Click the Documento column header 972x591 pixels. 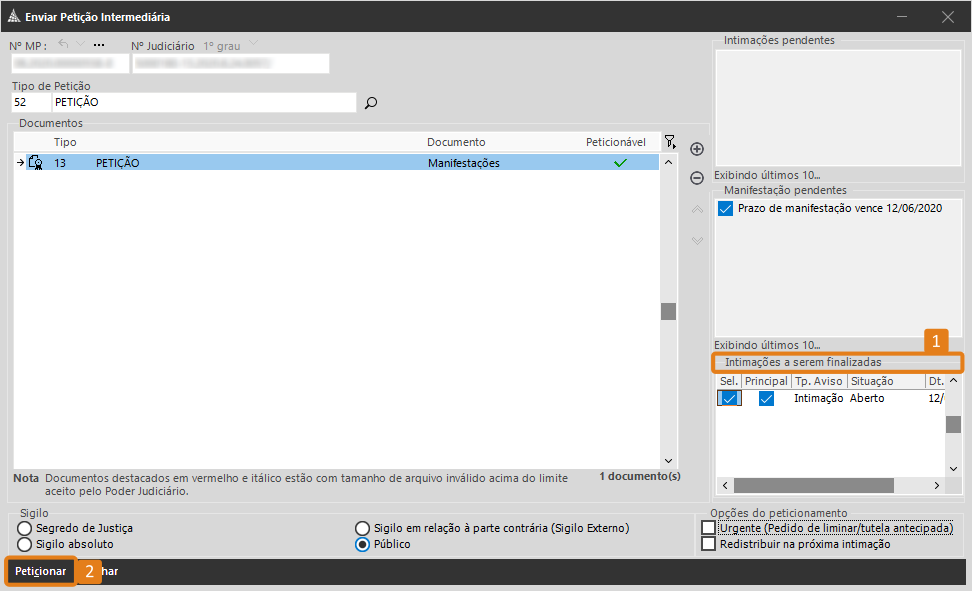tap(456, 142)
